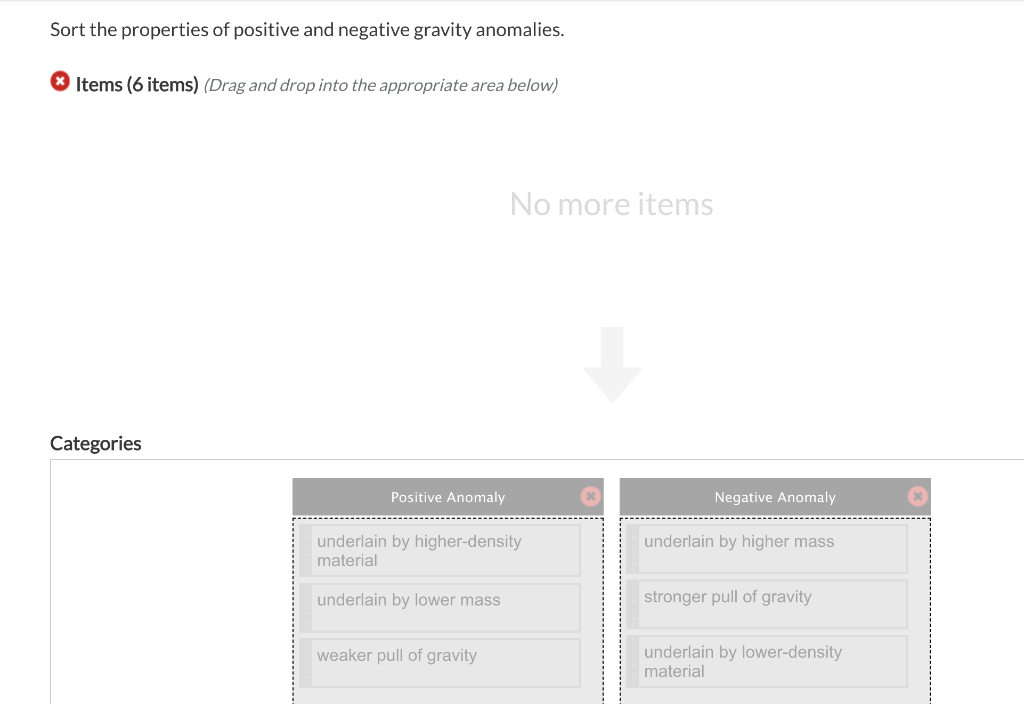Click the red error icon beside Items heading
Screen dimensions: 1024x704
pos(60,81)
